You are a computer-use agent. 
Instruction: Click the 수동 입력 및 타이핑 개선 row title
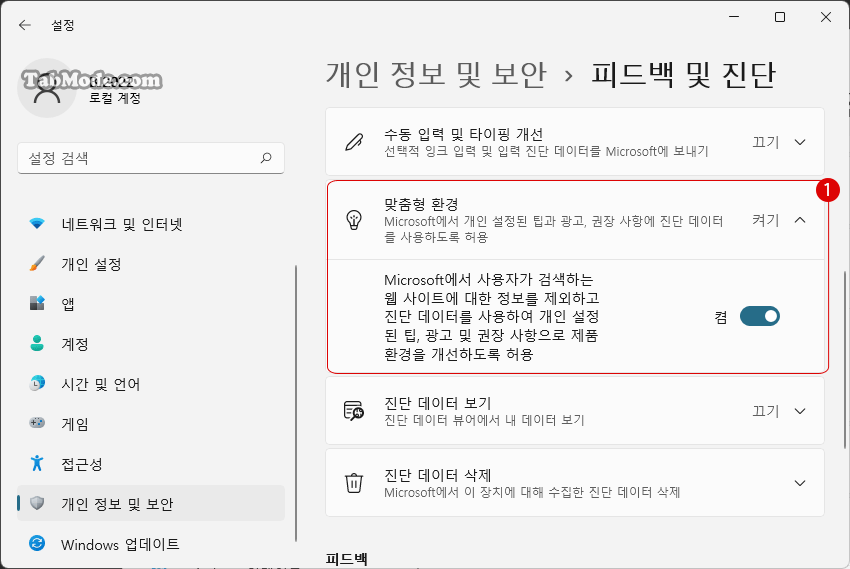pos(463,134)
